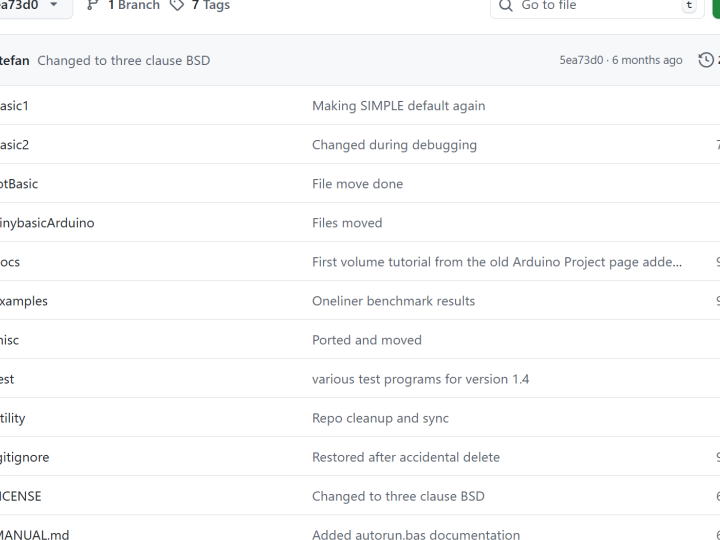720x540 pixels.
Task: Open the "7 Tags" link
Action: [210, 5]
